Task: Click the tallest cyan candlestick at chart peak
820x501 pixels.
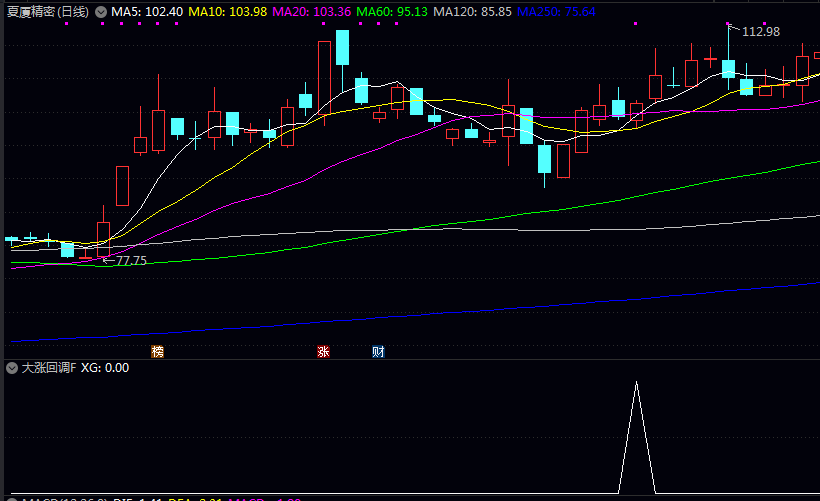Action: 343,48
